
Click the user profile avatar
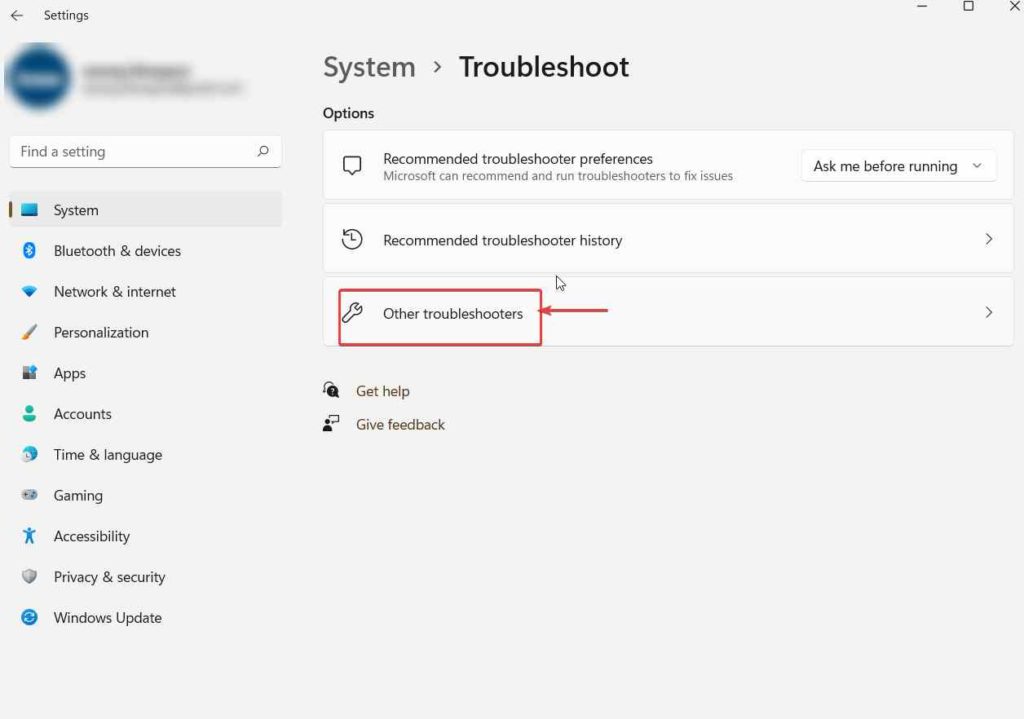pos(38,76)
